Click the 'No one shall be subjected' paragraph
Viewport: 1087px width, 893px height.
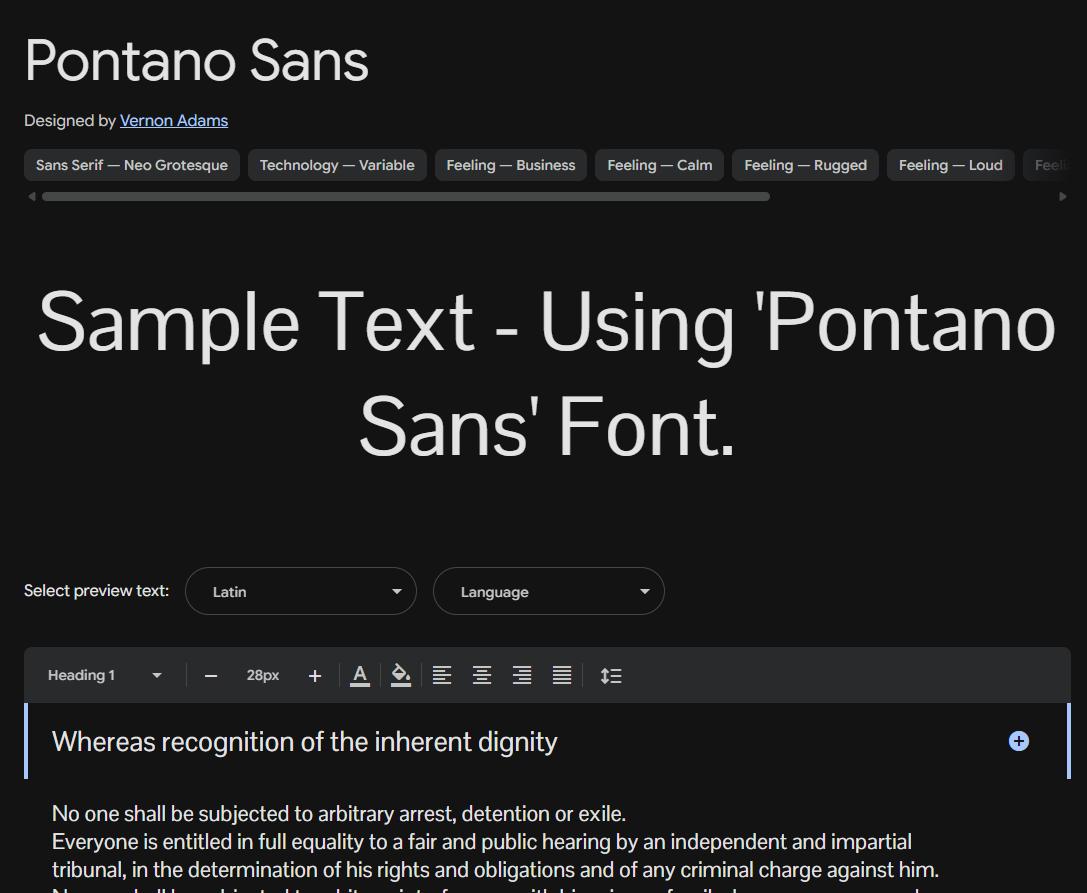[x=339, y=813]
